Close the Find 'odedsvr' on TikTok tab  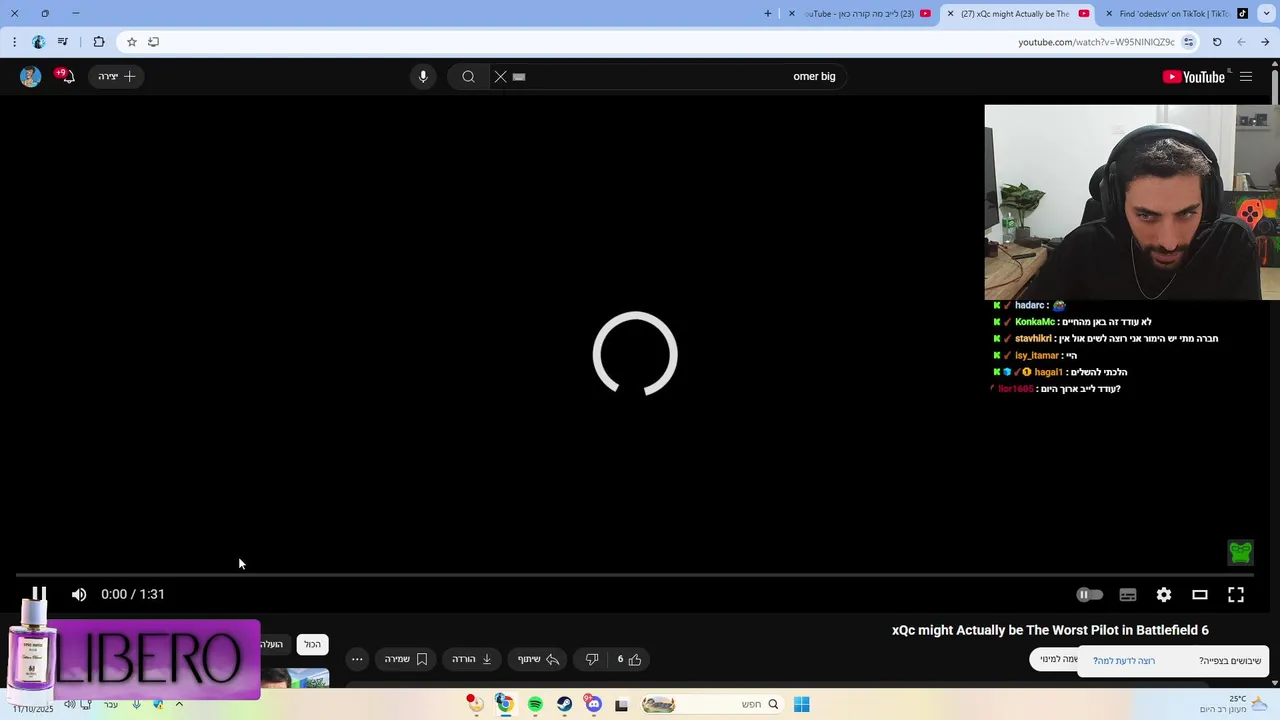(1109, 14)
